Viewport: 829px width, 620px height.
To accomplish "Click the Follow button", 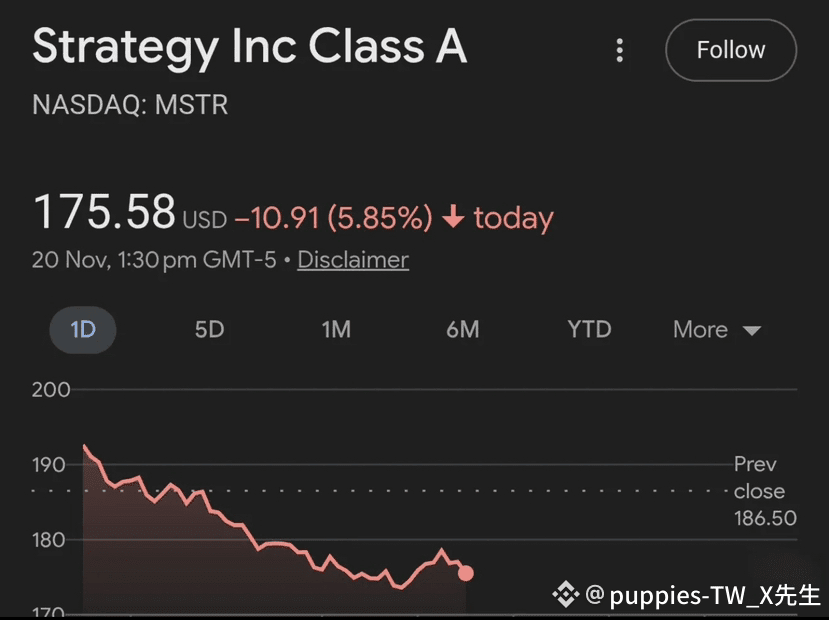I will [x=730, y=50].
